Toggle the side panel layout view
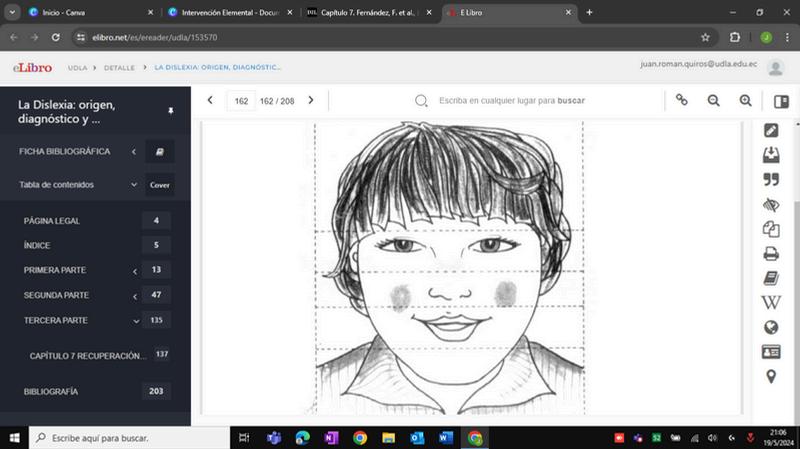This screenshot has height=449, width=800. pyautogui.click(x=781, y=101)
